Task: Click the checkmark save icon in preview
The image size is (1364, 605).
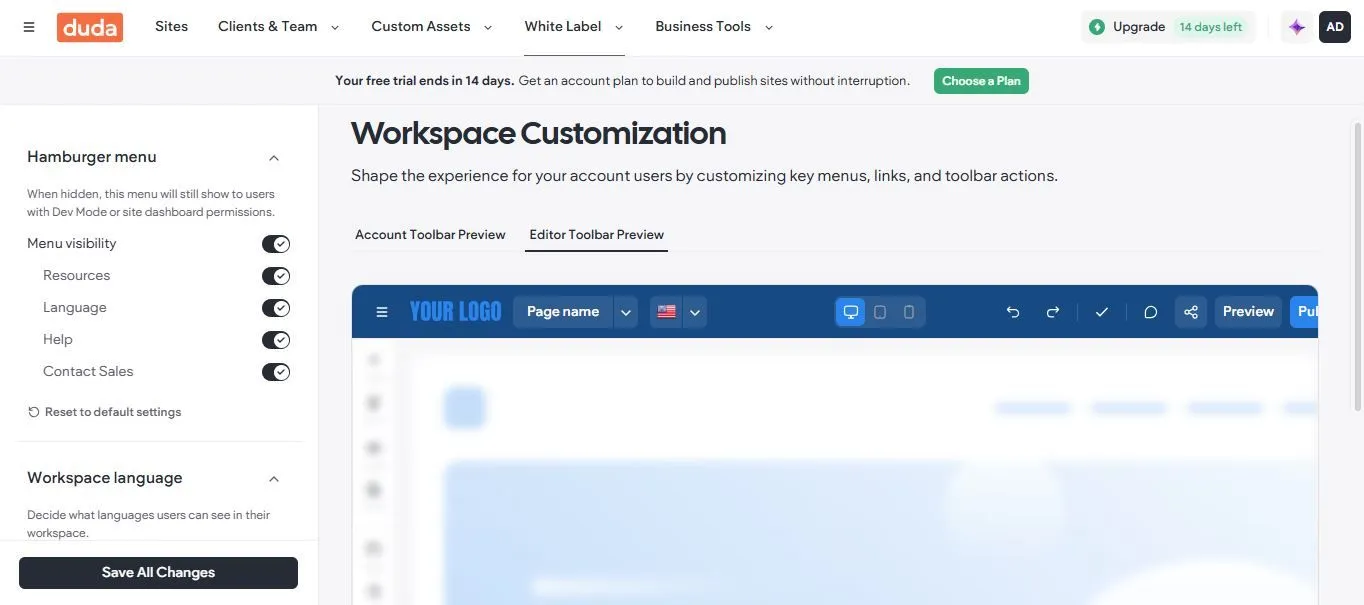Action: click(1102, 312)
